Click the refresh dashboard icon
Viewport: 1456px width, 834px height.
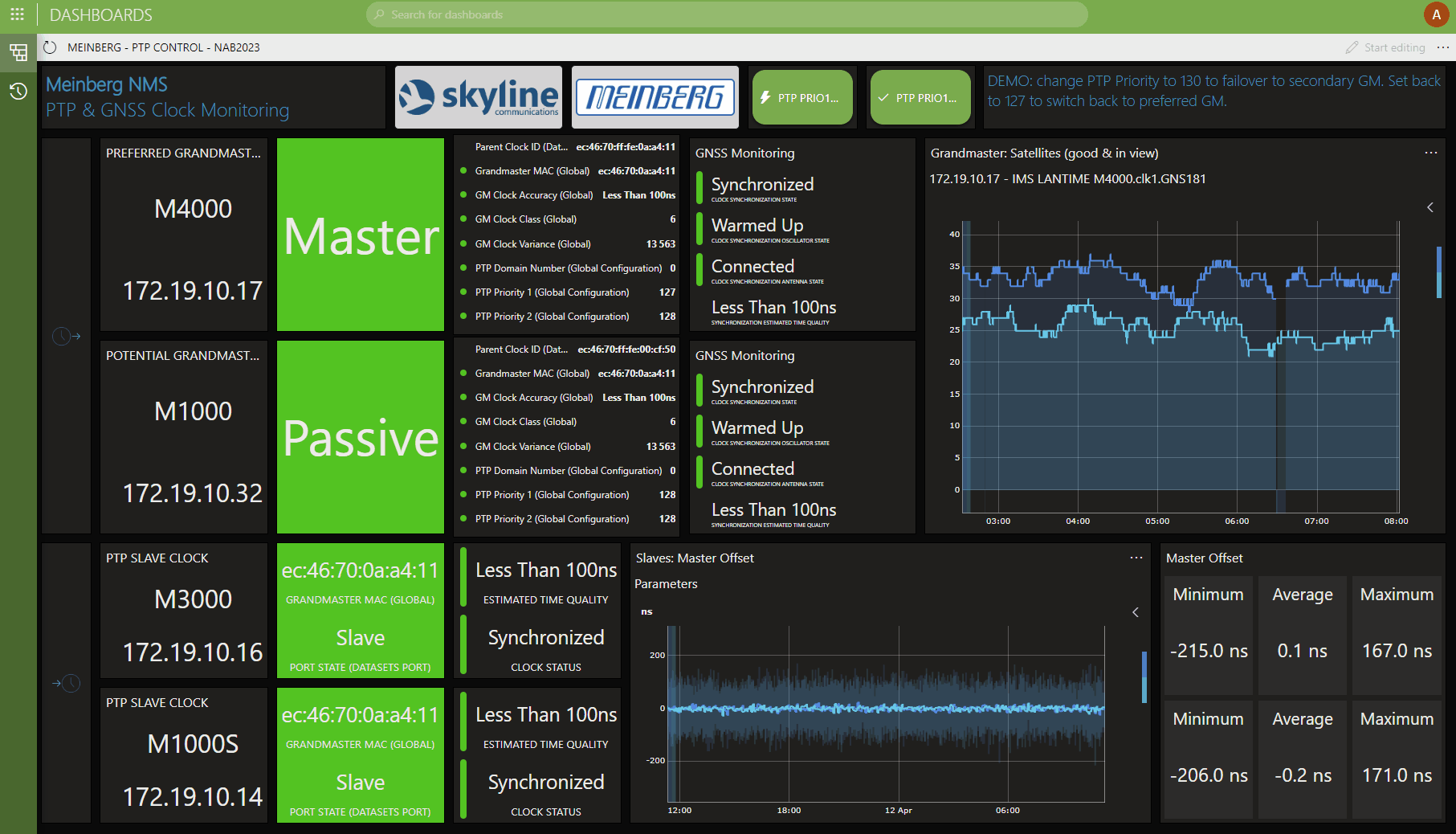[x=50, y=47]
